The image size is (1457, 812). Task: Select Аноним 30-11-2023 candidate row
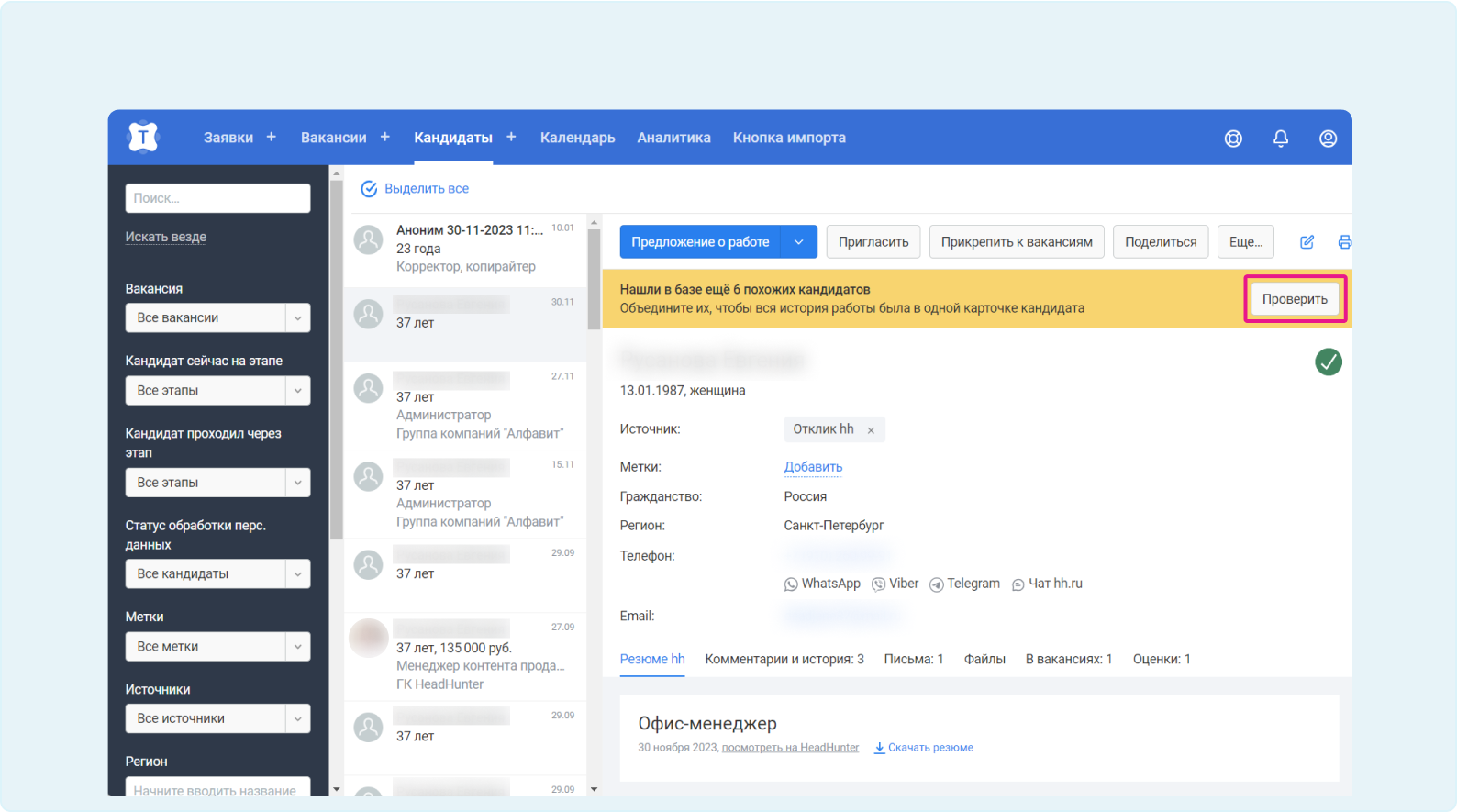[465, 249]
